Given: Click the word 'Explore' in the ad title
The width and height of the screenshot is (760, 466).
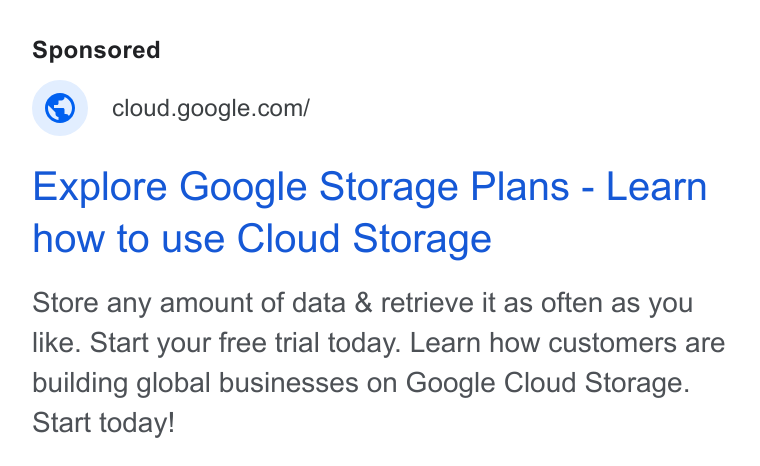Looking at the screenshot, I should (100, 188).
